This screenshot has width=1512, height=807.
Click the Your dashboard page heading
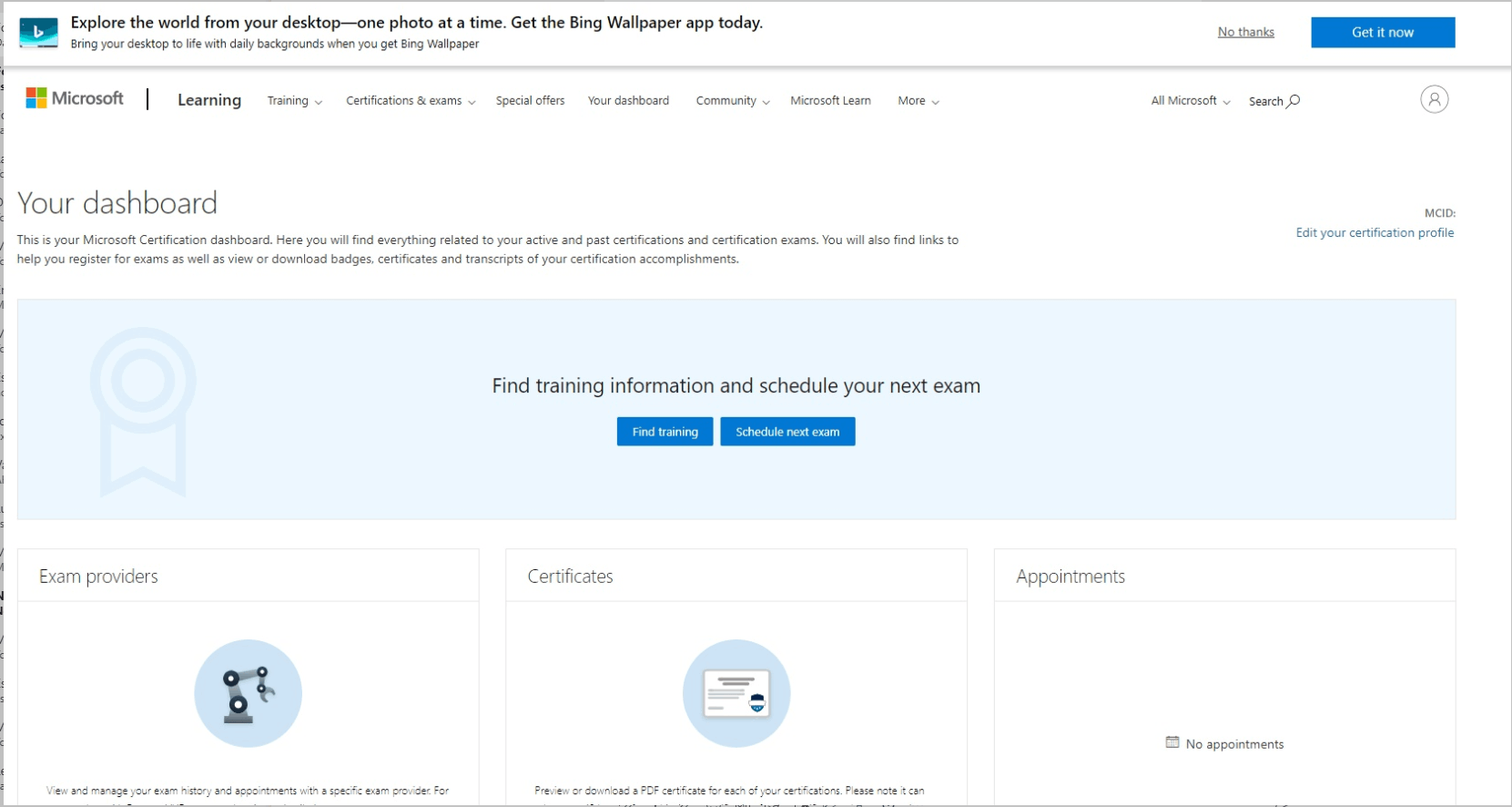(117, 203)
